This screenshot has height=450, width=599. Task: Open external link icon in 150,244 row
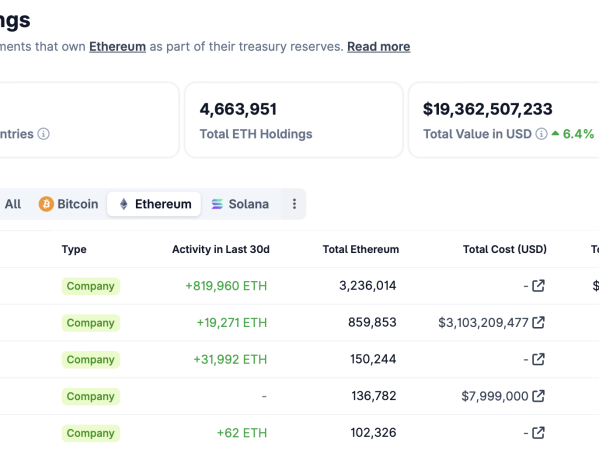pyautogui.click(x=538, y=359)
